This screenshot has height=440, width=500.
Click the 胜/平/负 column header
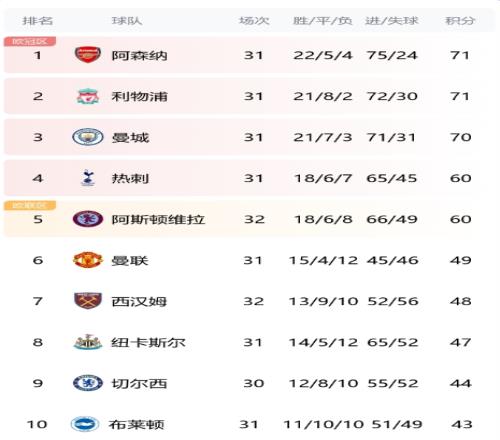tap(322, 21)
